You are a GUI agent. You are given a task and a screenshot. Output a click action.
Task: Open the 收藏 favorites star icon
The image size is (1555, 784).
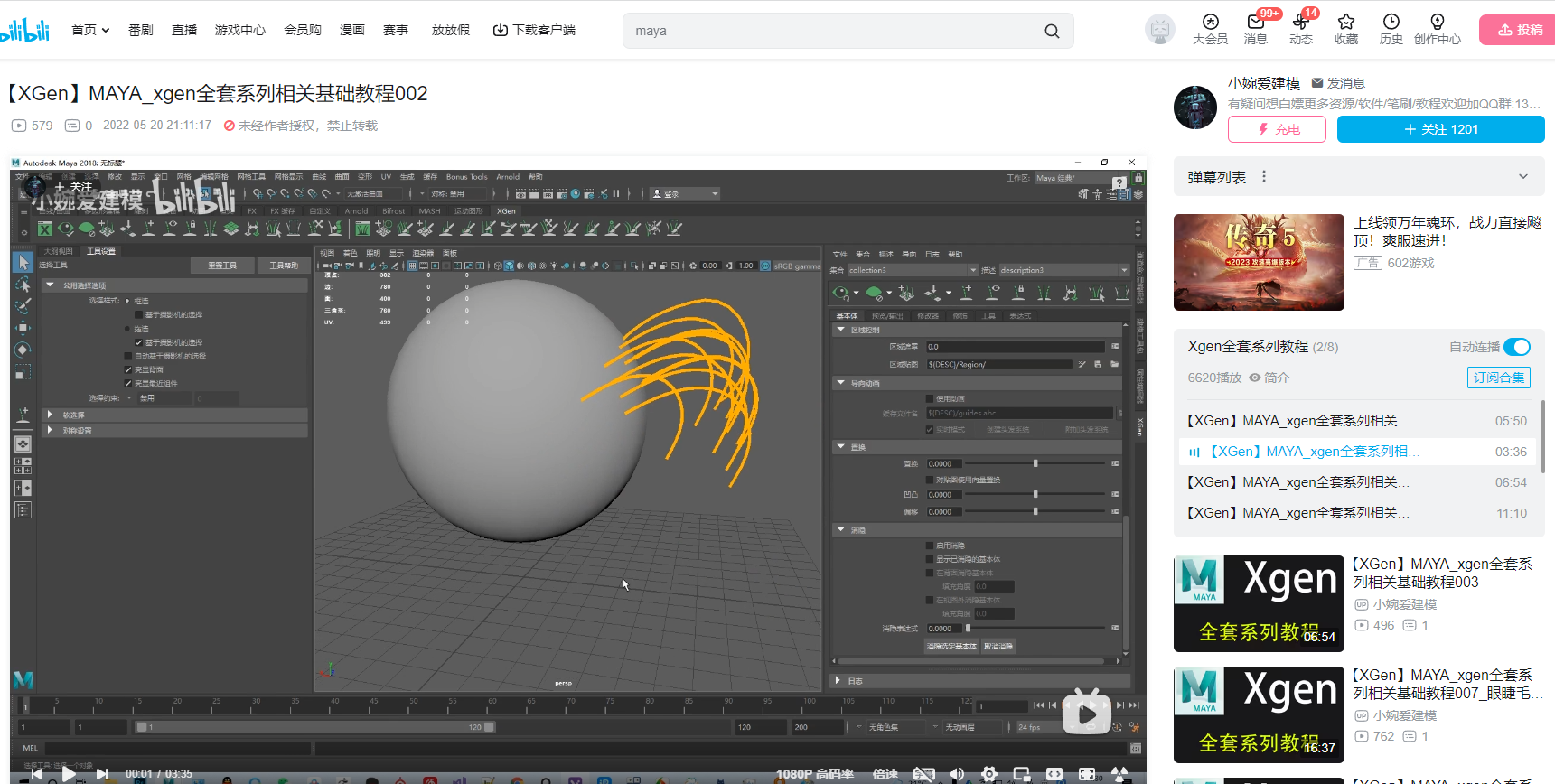click(1346, 29)
